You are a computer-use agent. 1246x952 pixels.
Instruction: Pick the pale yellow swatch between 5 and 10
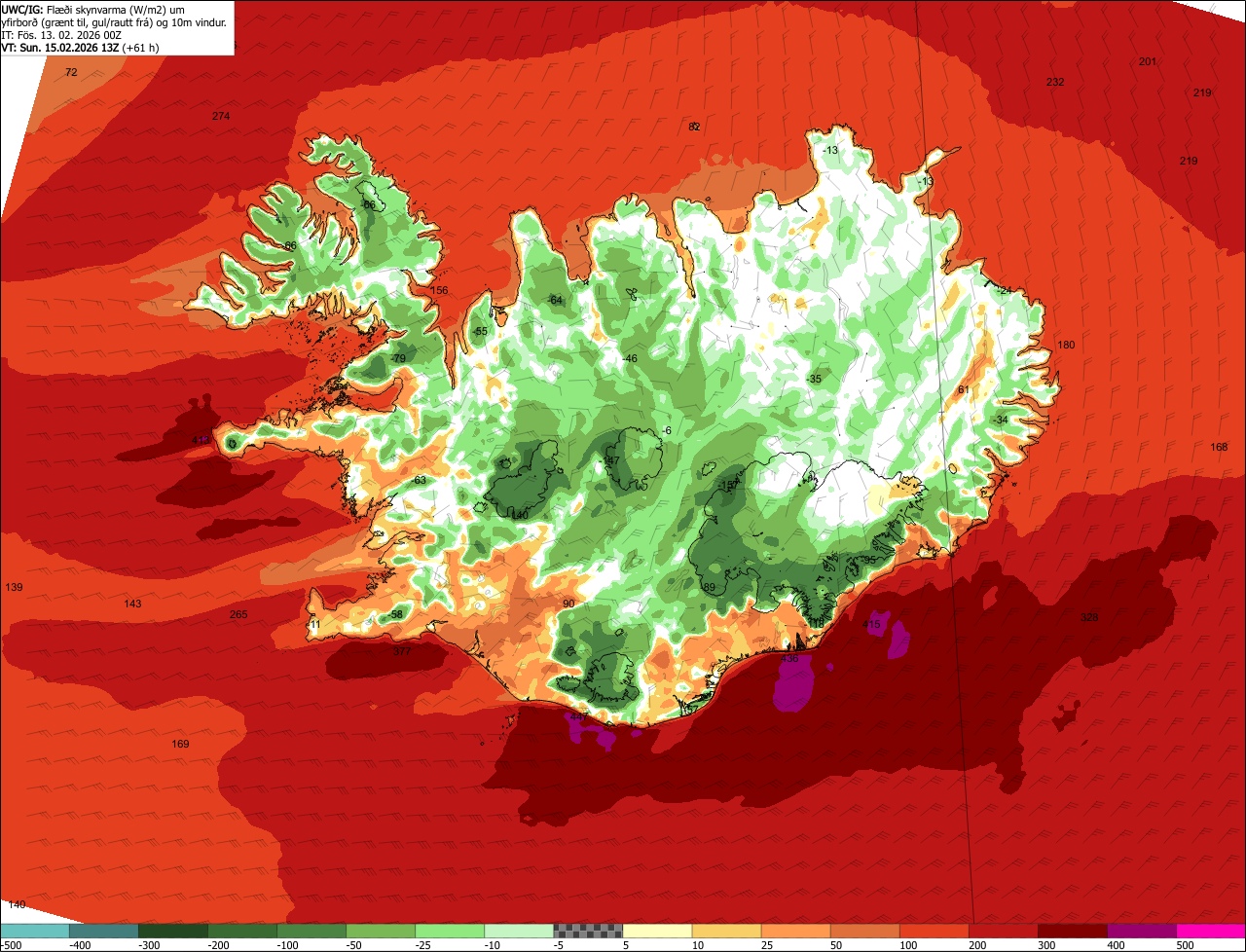657,931
